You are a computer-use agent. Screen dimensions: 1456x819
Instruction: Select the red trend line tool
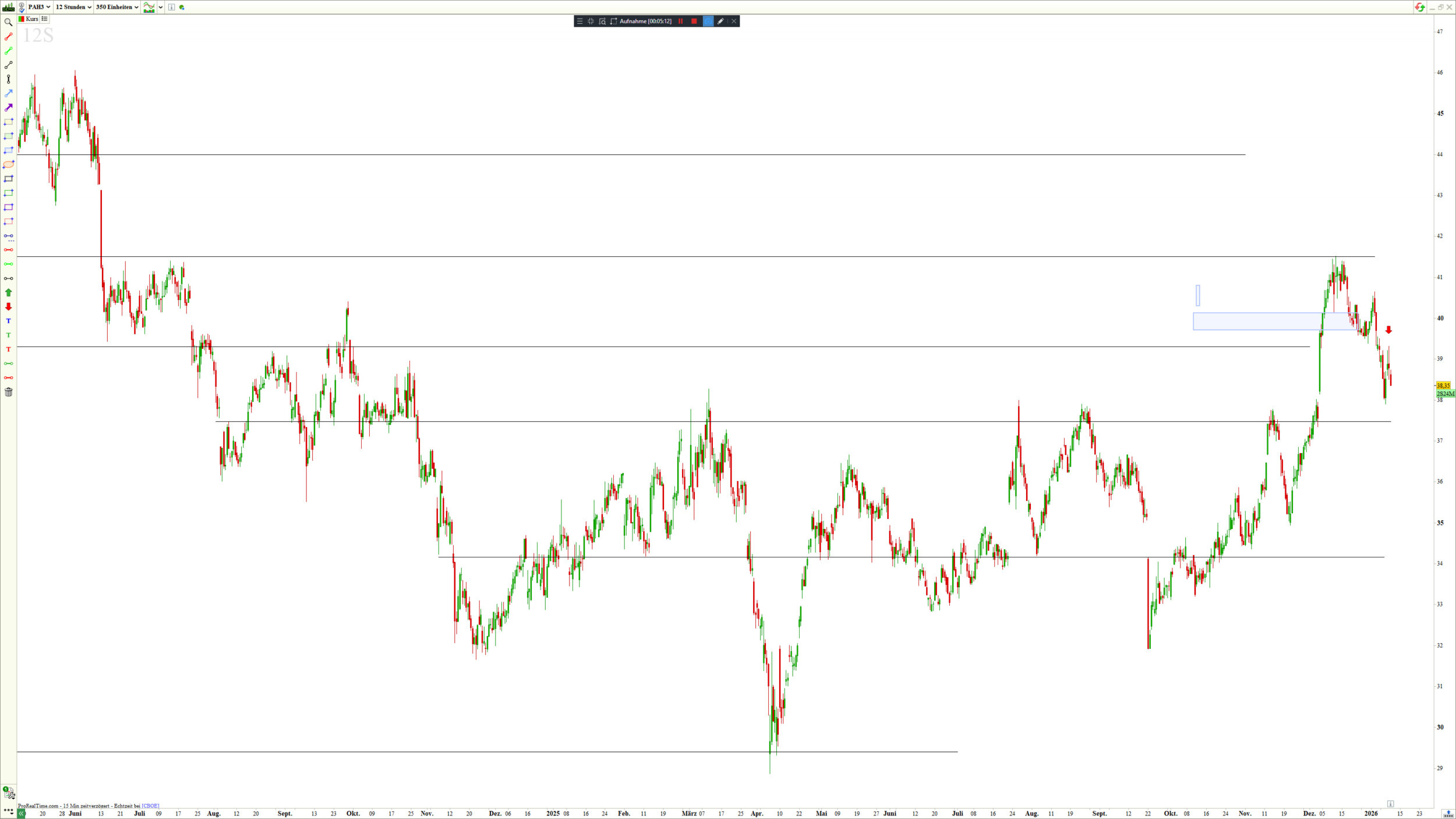point(8,37)
